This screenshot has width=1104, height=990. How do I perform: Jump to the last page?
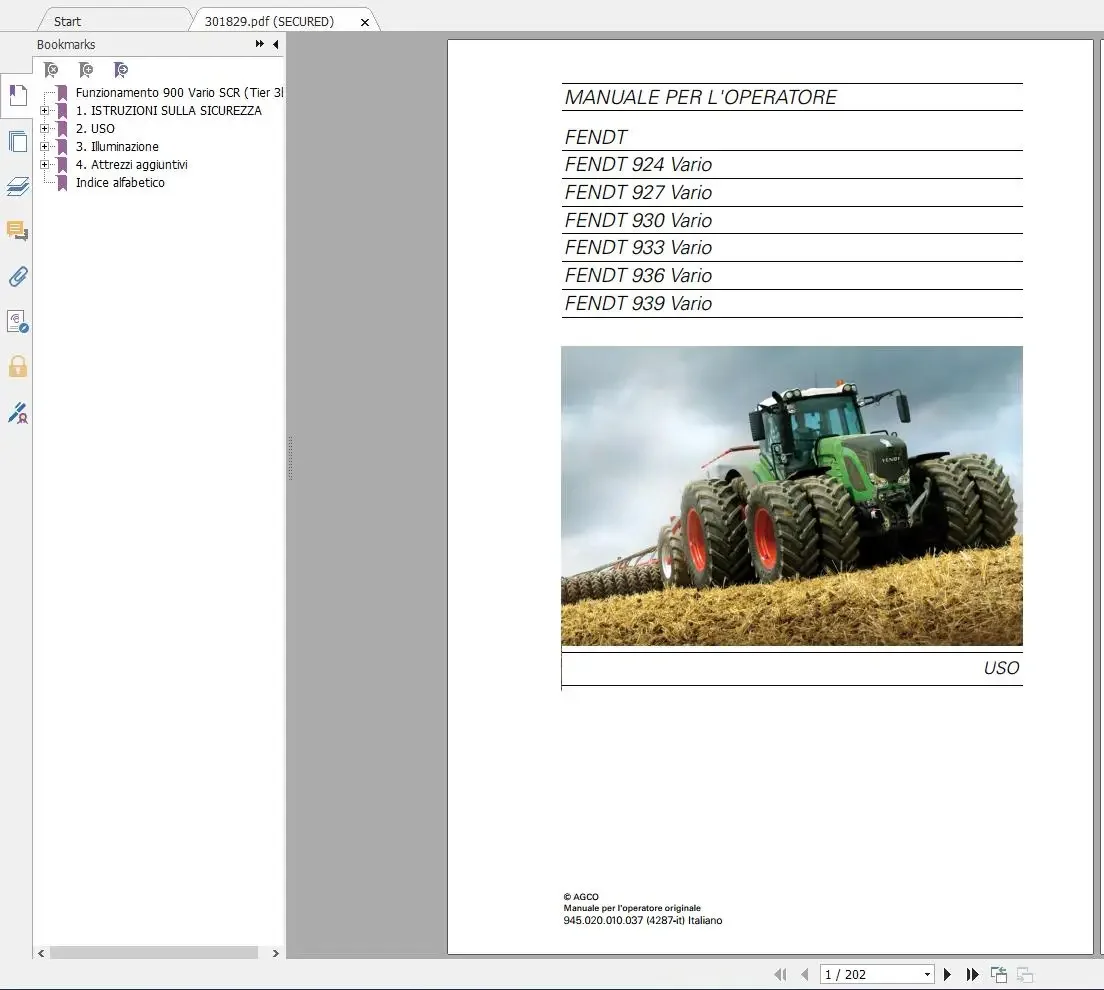[972, 975]
